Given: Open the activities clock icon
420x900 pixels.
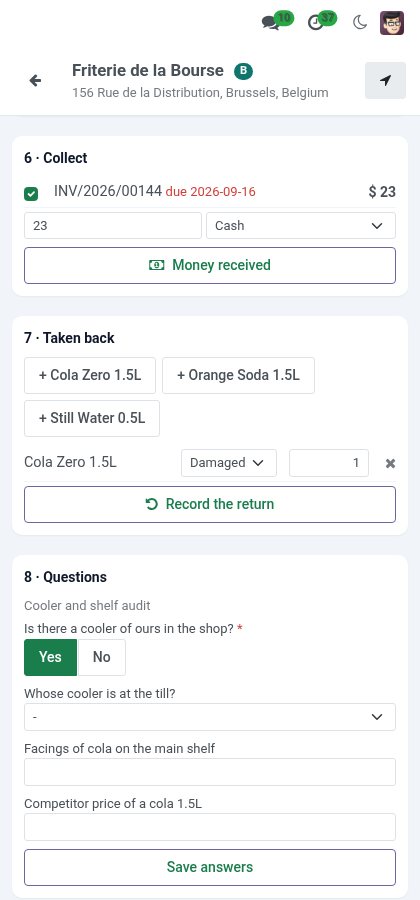Looking at the screenshot, I should tap(316, 23).
